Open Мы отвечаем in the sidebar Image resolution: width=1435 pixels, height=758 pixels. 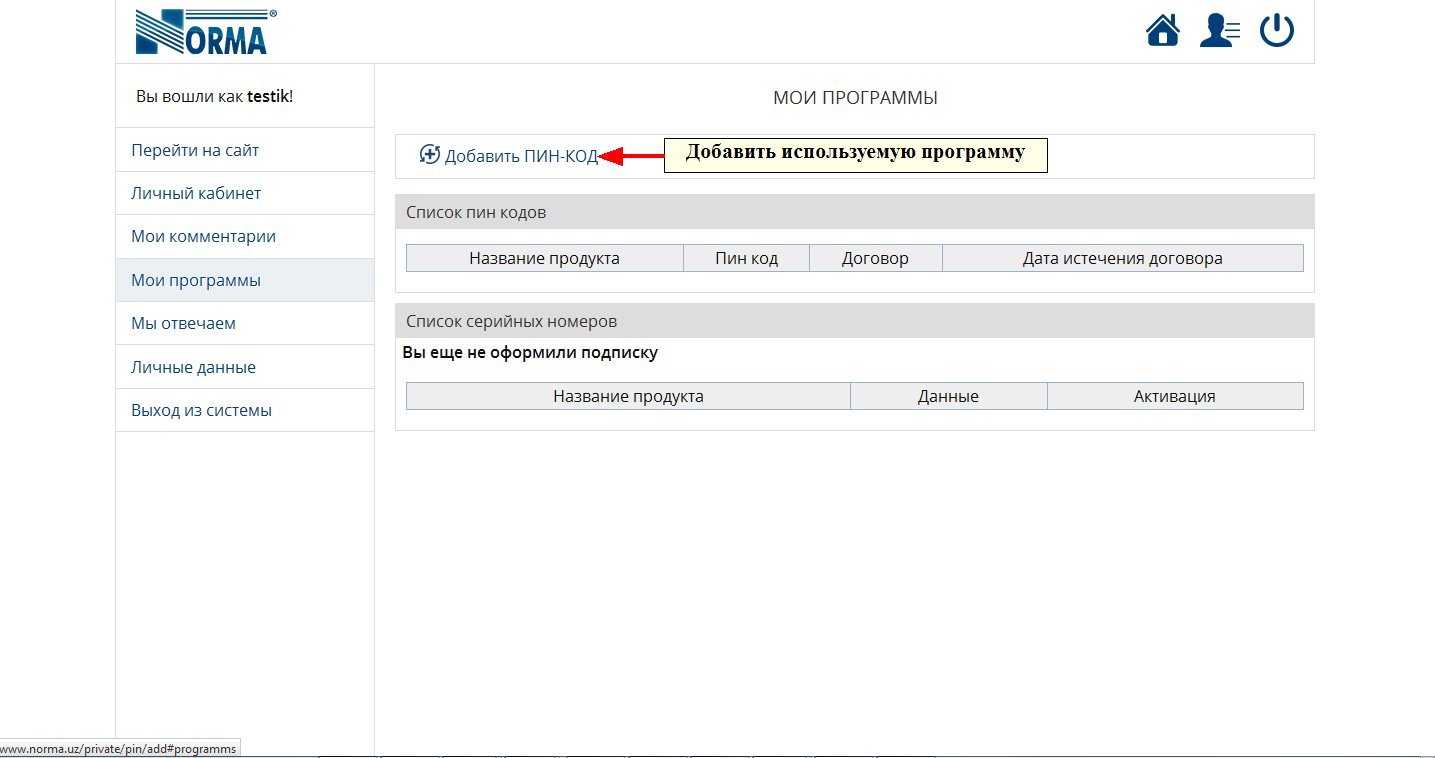pos(183,324)
